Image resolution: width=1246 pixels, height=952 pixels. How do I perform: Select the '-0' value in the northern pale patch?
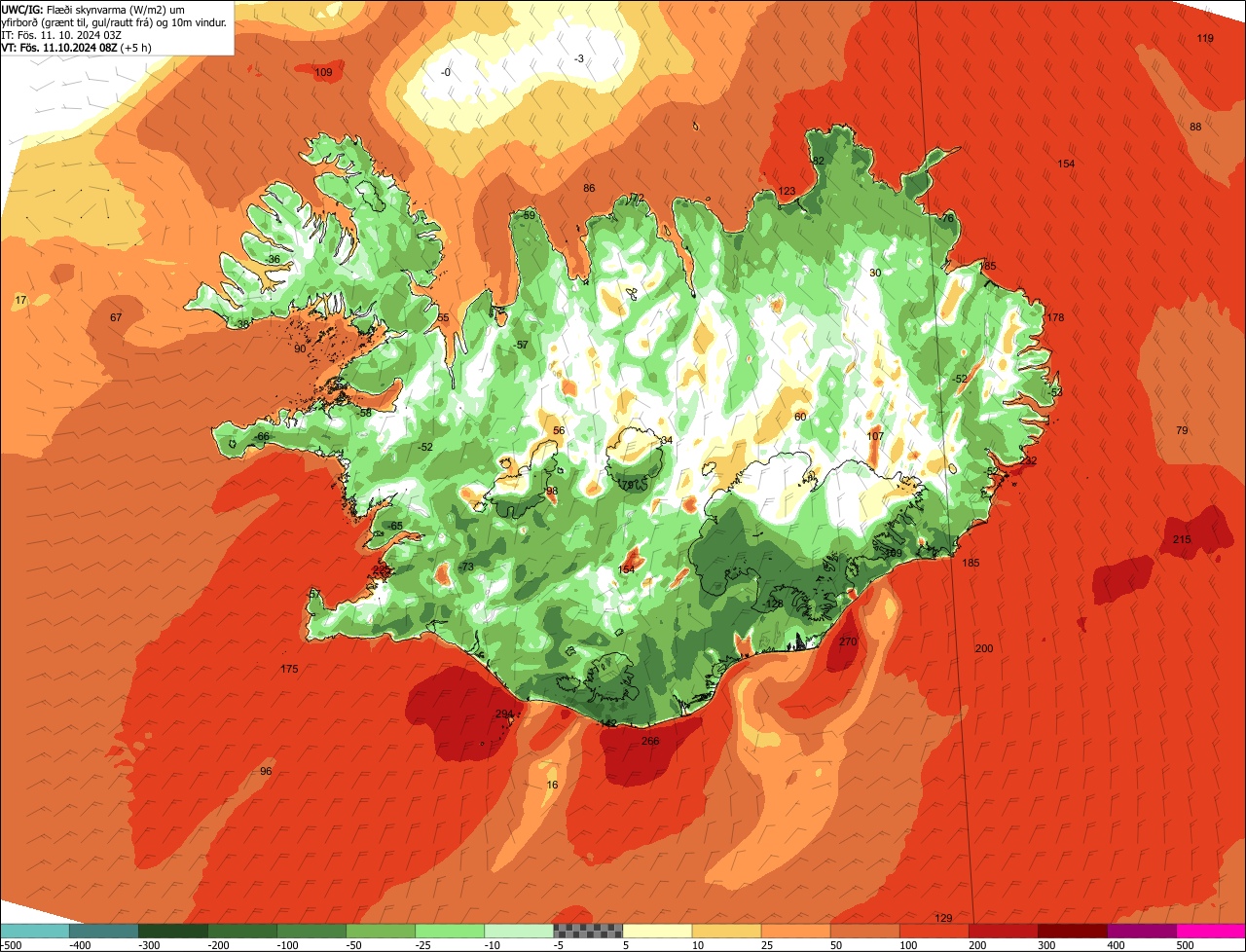pos(446,73)
